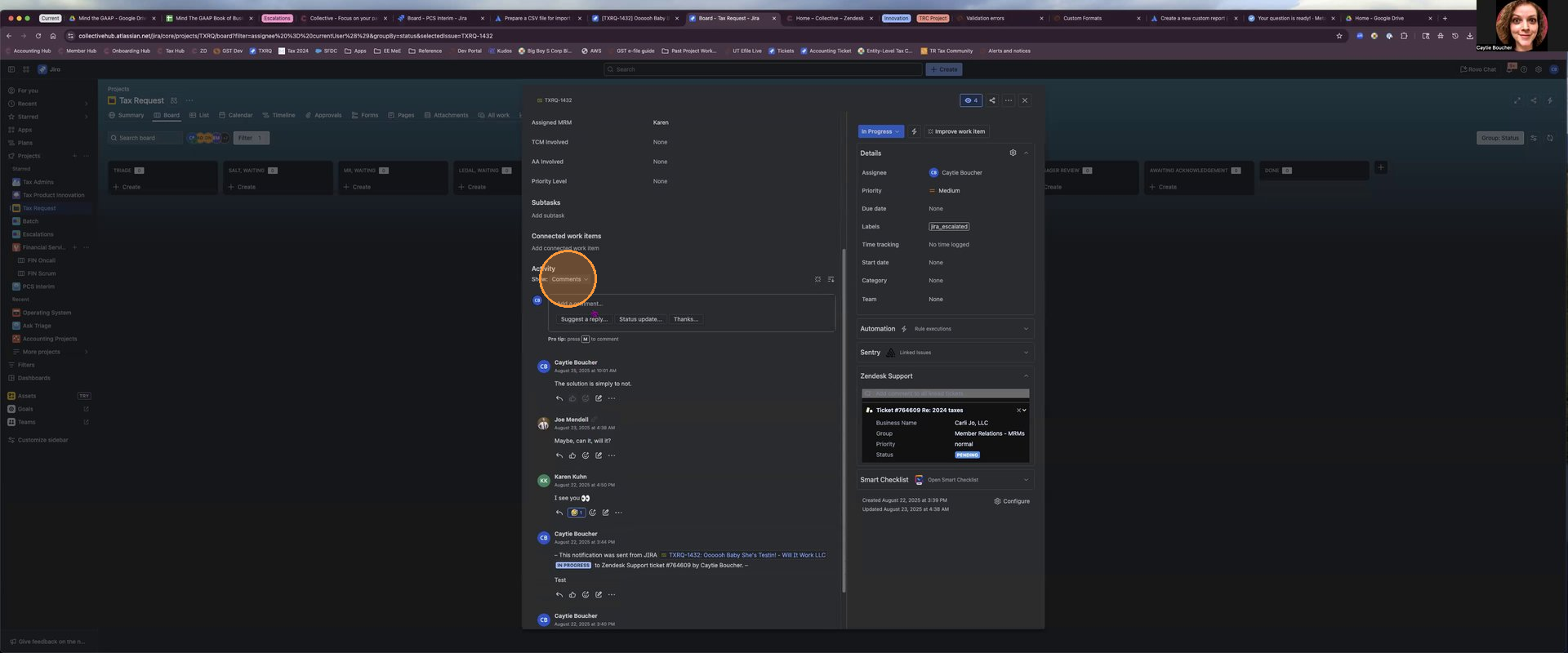Toggle comment sort order icon
The width and height of the screenshot is (1568, 653).
pyautogui.click(x=831, y=279)
